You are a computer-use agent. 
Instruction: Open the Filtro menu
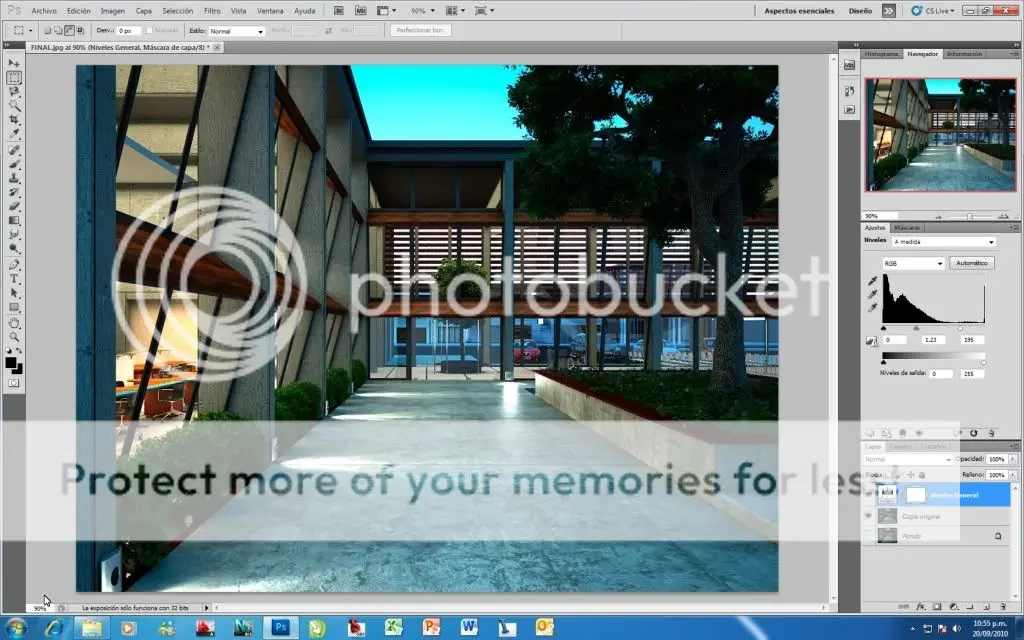click(x=212, y=10)
